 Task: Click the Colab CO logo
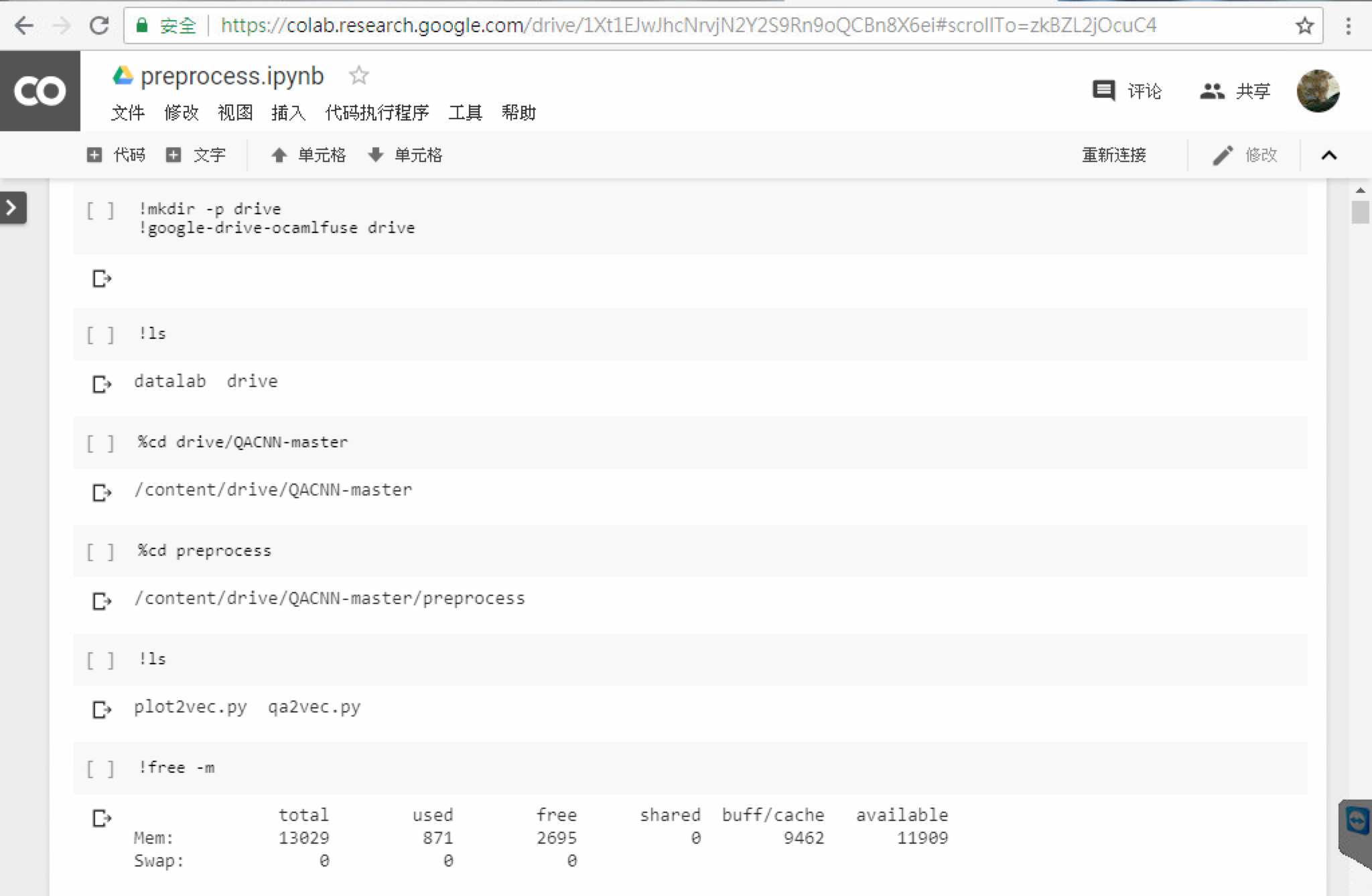[40, 91]
